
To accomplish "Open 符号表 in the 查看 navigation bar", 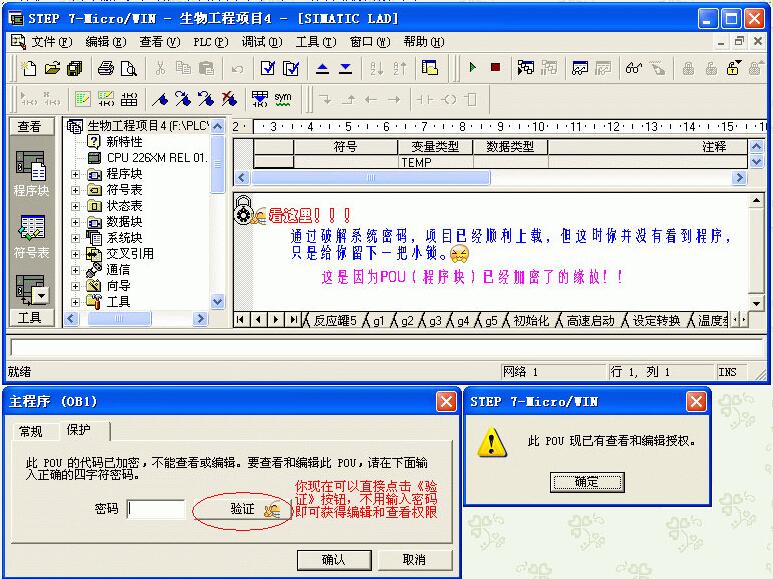I will pyautogui.click(x=32, y=237).
